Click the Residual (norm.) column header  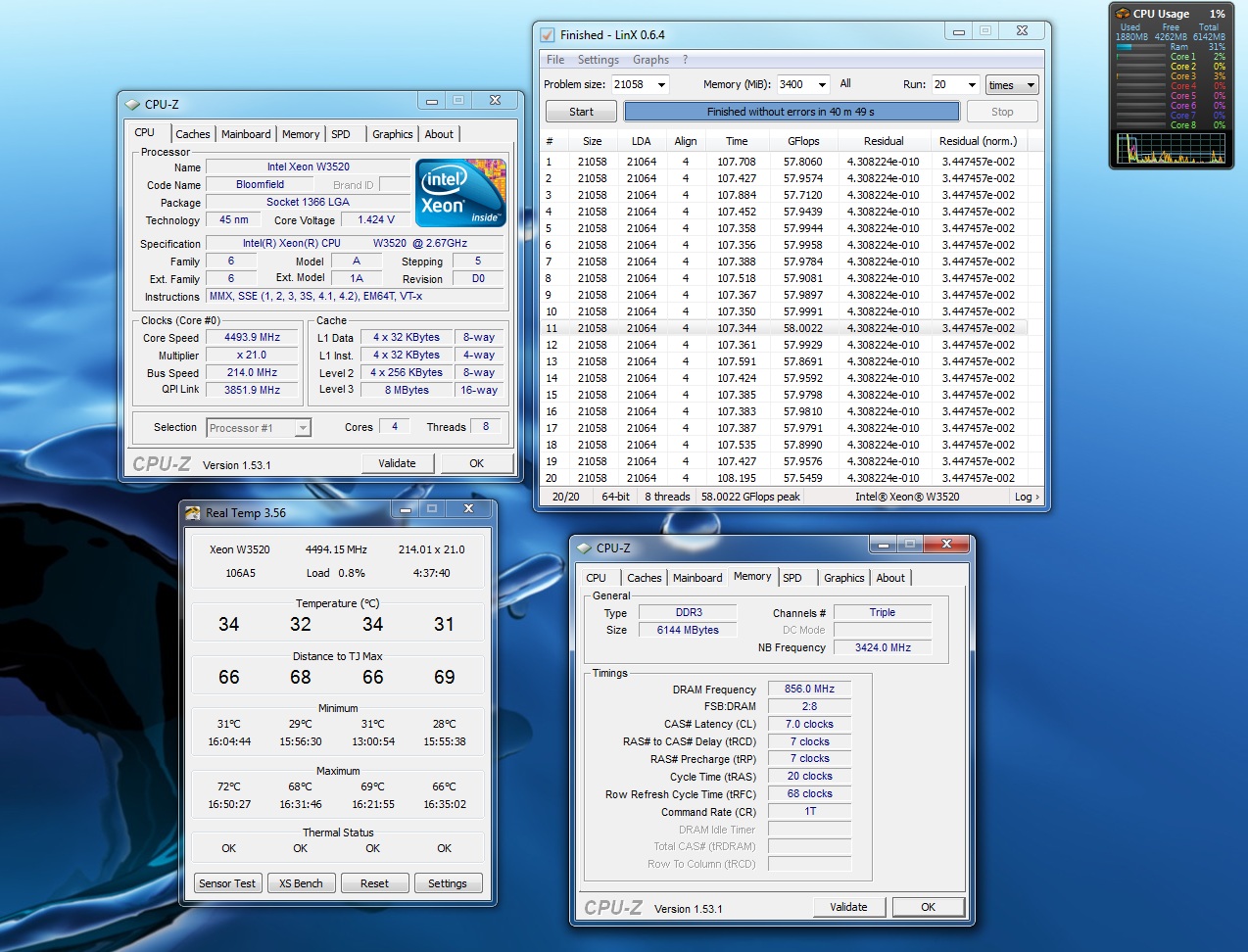978,141
